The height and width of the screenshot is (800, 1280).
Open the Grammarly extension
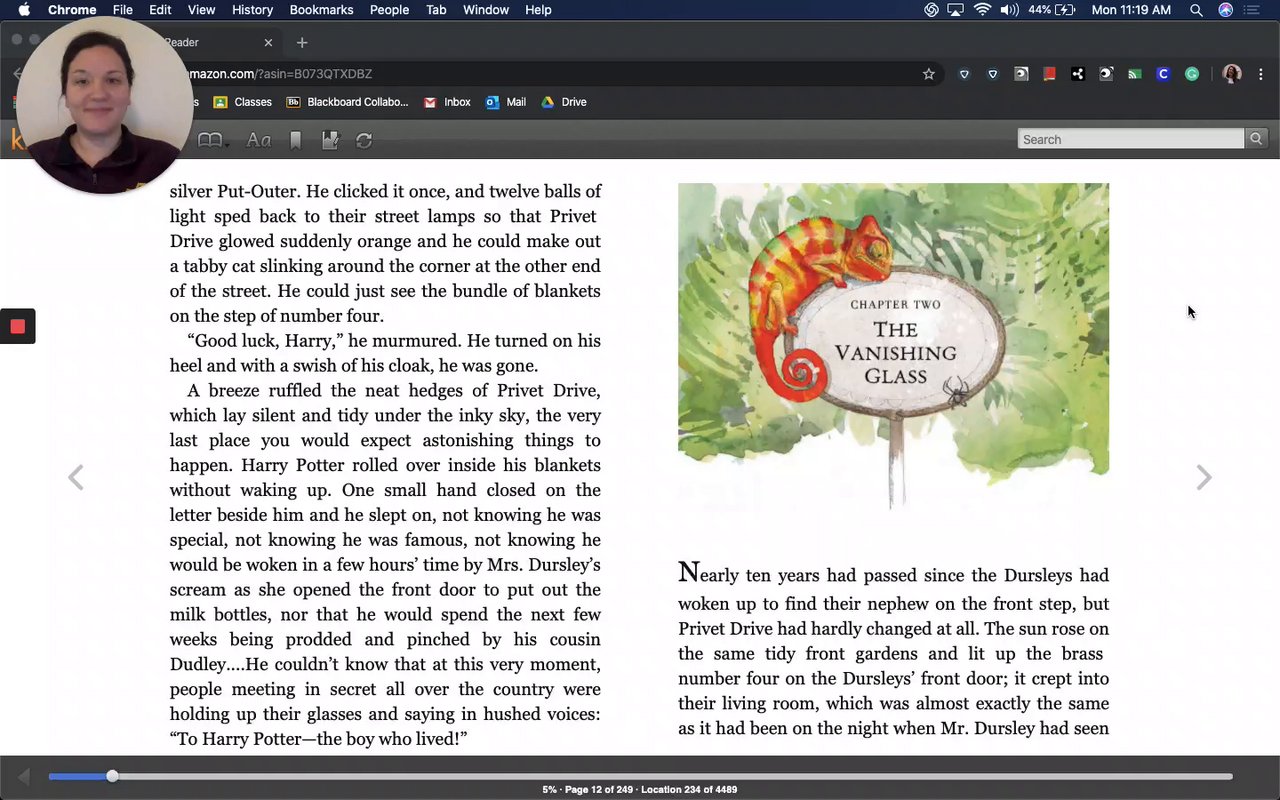[x=1191, y=74]
